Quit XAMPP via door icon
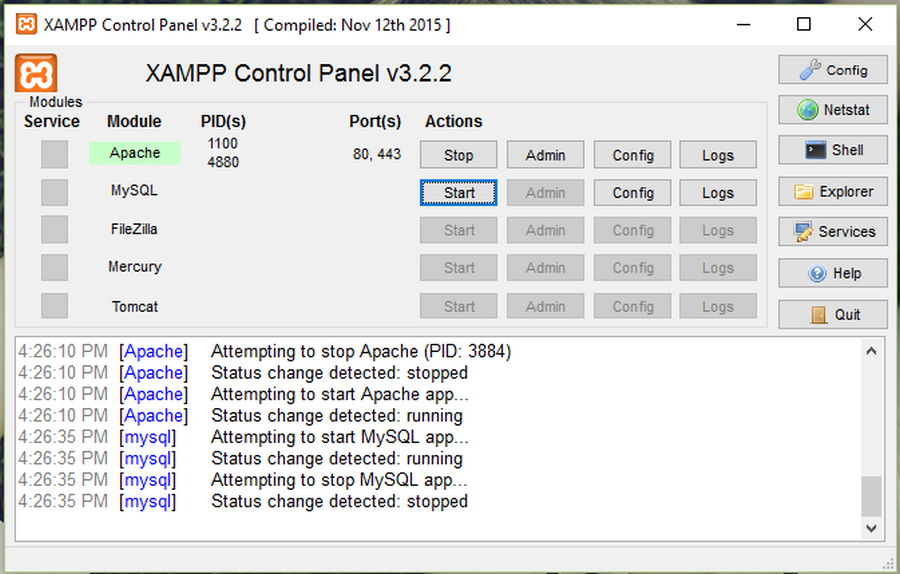900x574 pixels. click(x=832, y=315)
